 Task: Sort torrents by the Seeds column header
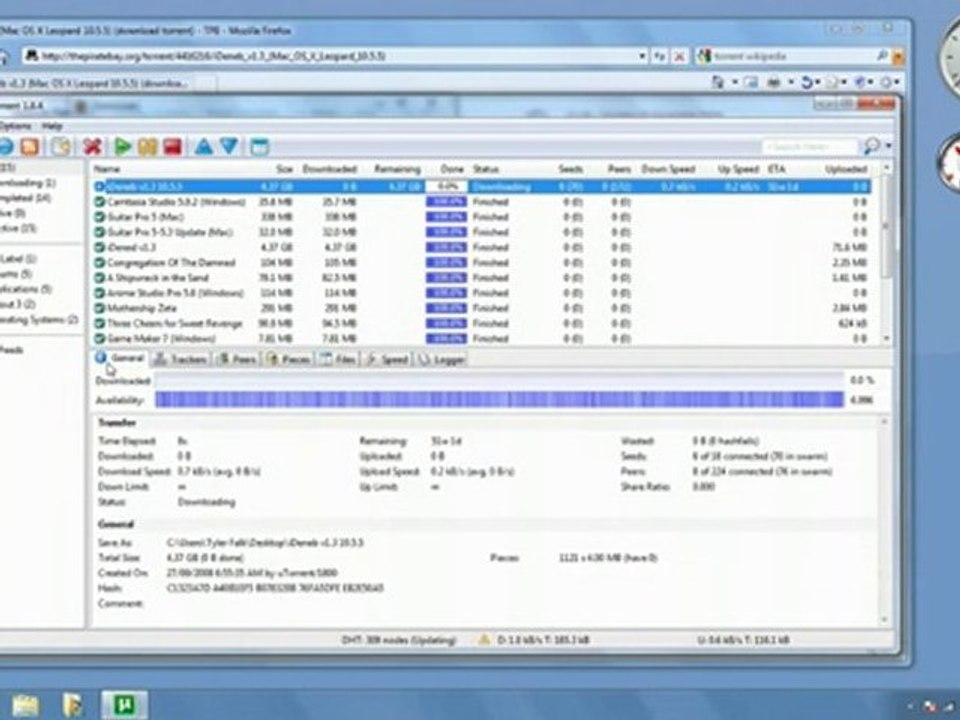570,169
